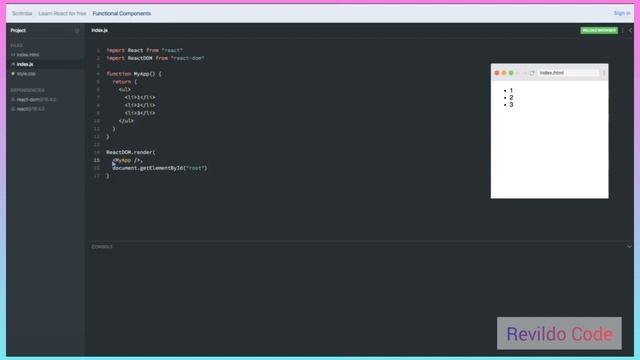Select the react-dom dependency

point(36,100)
